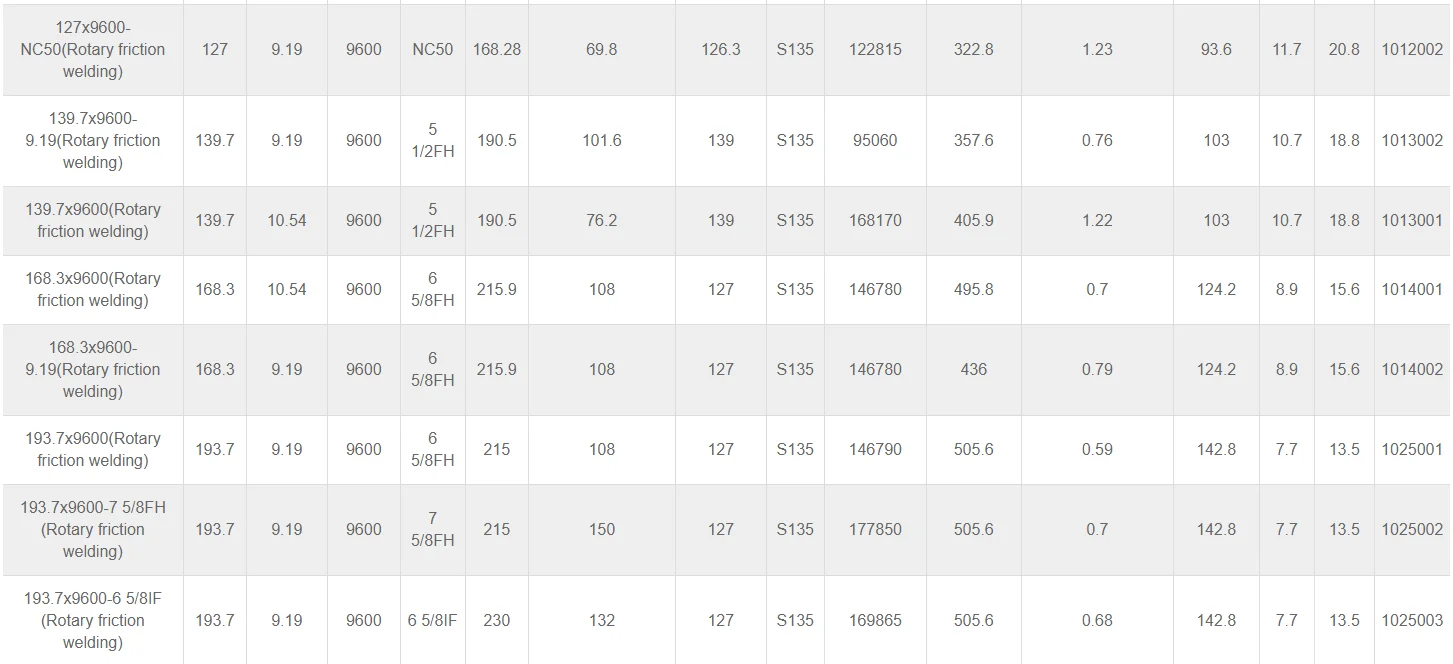This screenshot has width=1453, height=664.
Task: Click the 169865 value cell
Action: pyautogui.click(x=875, y=620)
